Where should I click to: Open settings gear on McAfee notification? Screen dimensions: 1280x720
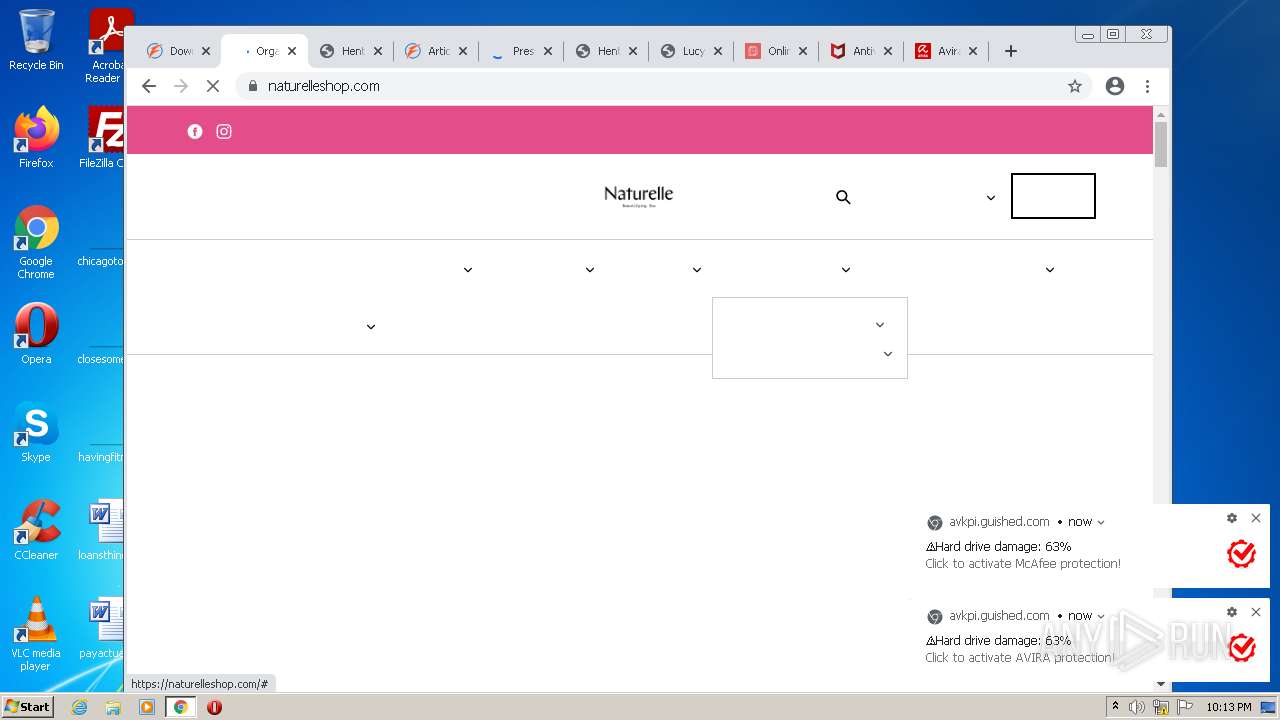click(1232, 518)
